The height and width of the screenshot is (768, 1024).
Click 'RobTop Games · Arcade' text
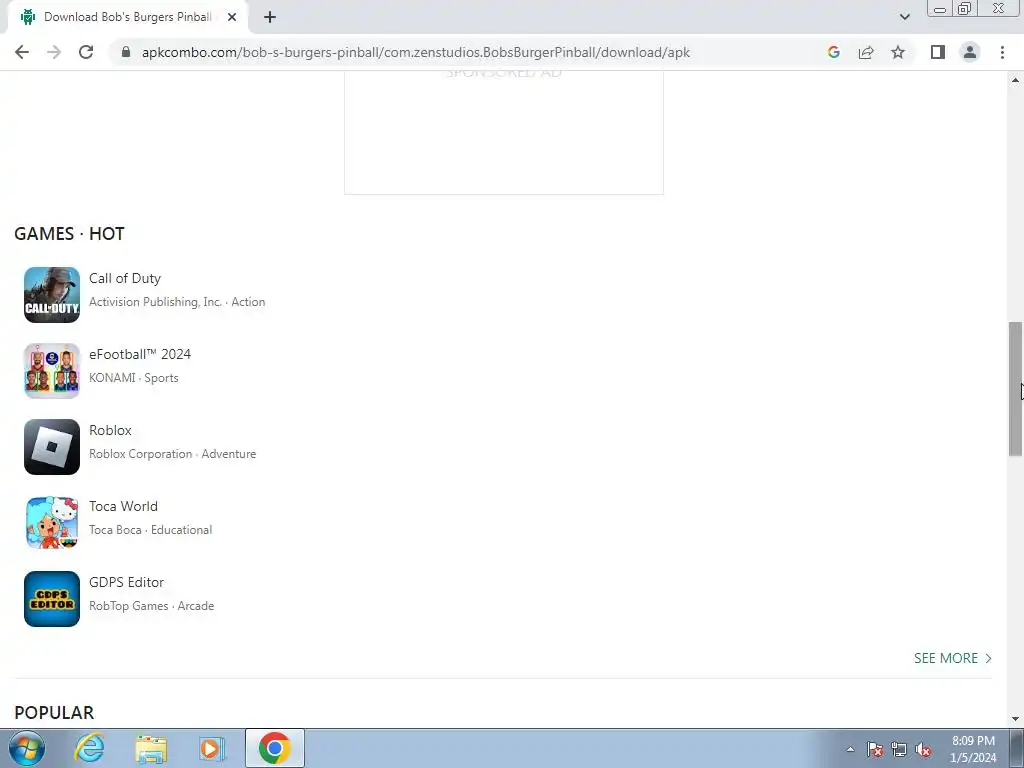(152, 606)
